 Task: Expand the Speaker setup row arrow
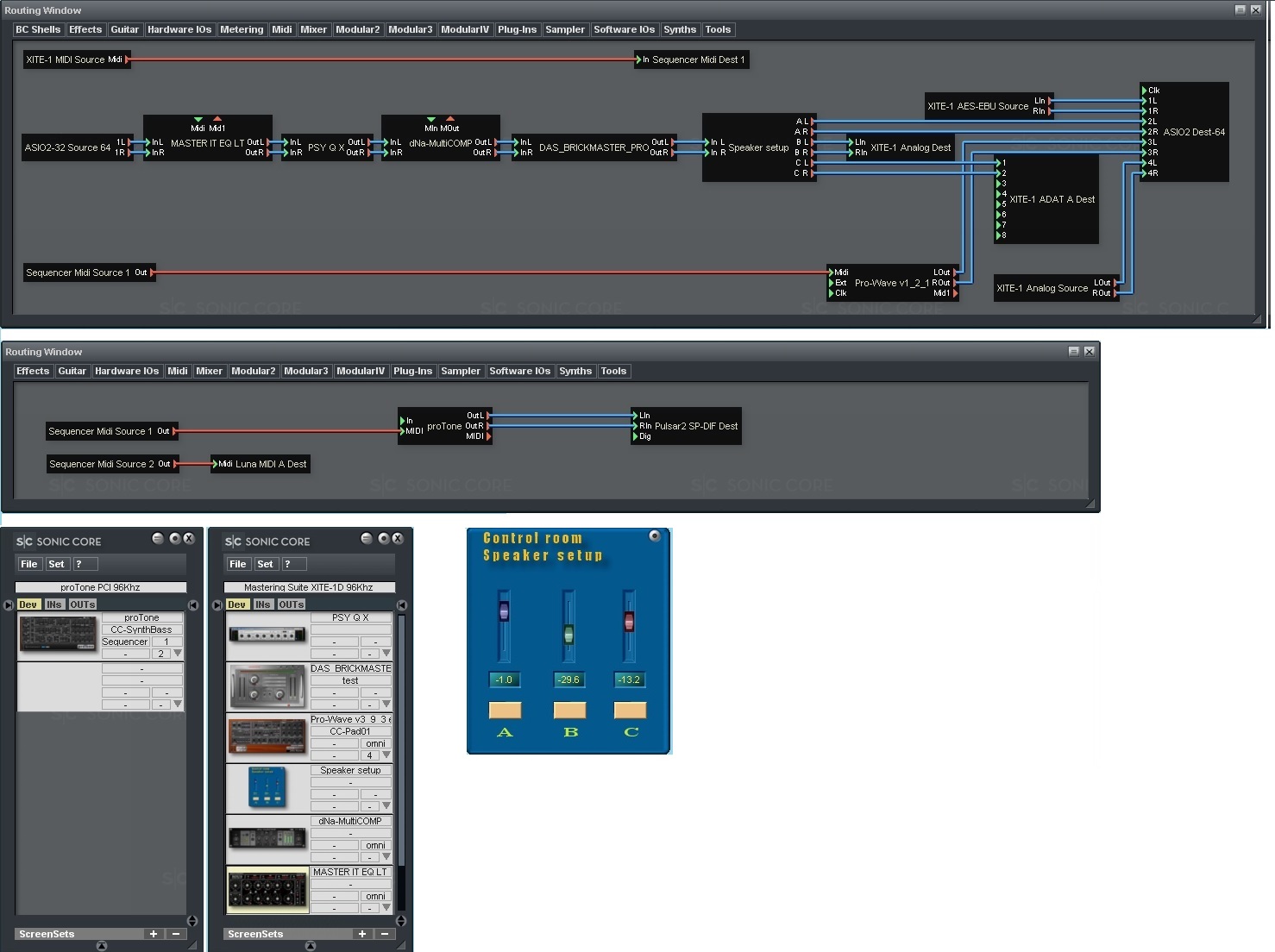pos(386,805)
